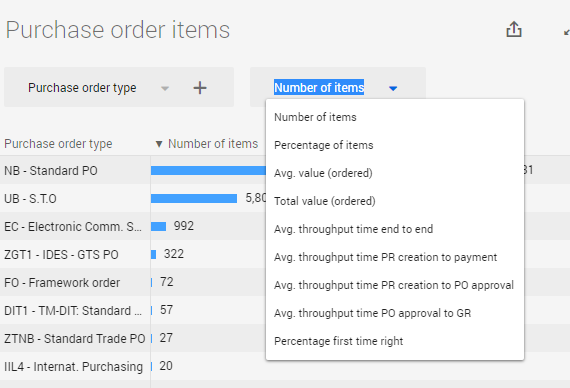Select Percentage of items from menu
The width and height of the screenshot is (570, 388).
pos(324,145)
